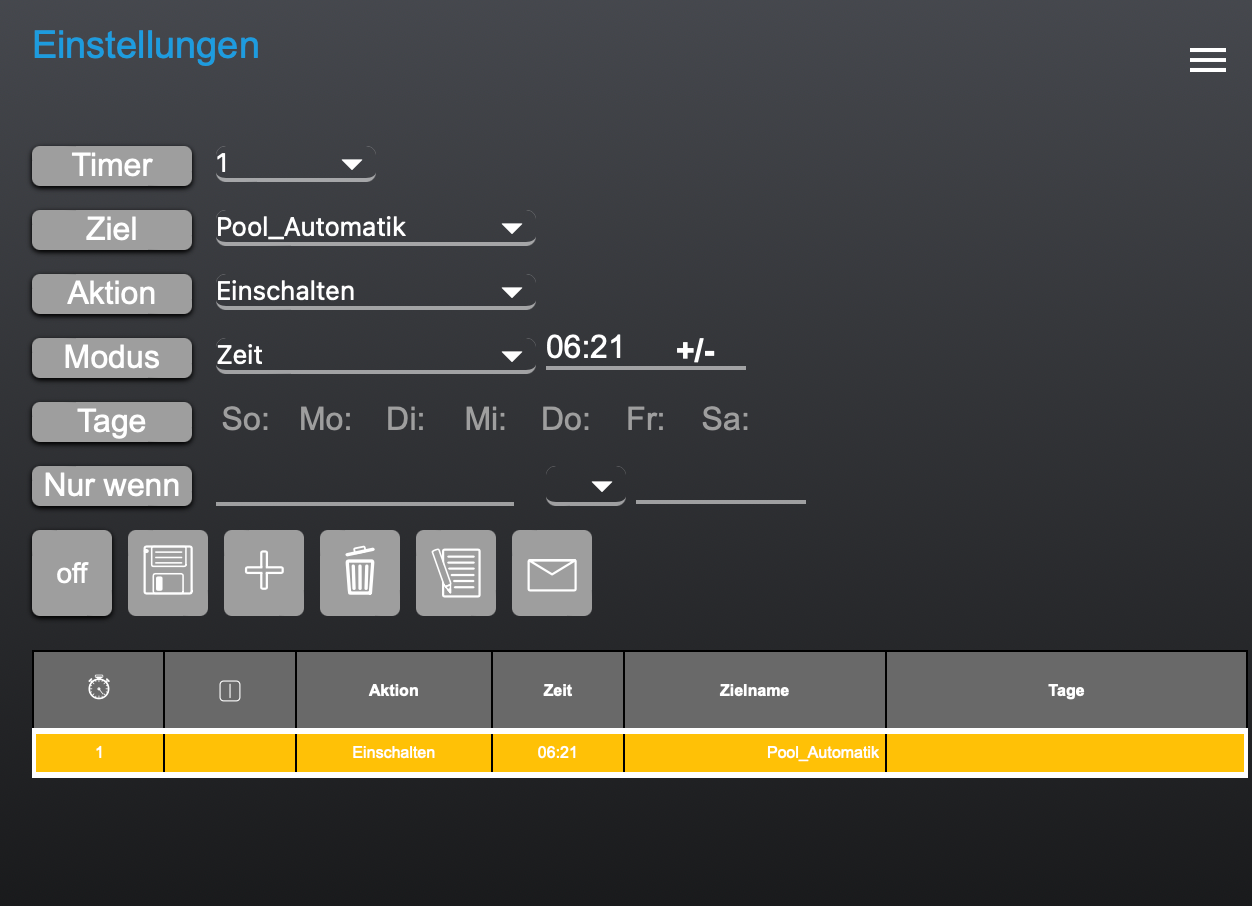Open the notes list edit icon

[456, 573]
